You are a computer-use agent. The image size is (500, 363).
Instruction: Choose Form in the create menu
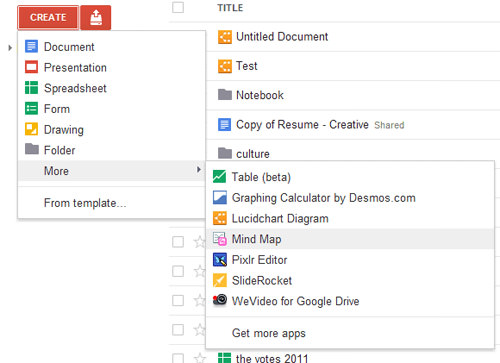(x=112, y=109)
